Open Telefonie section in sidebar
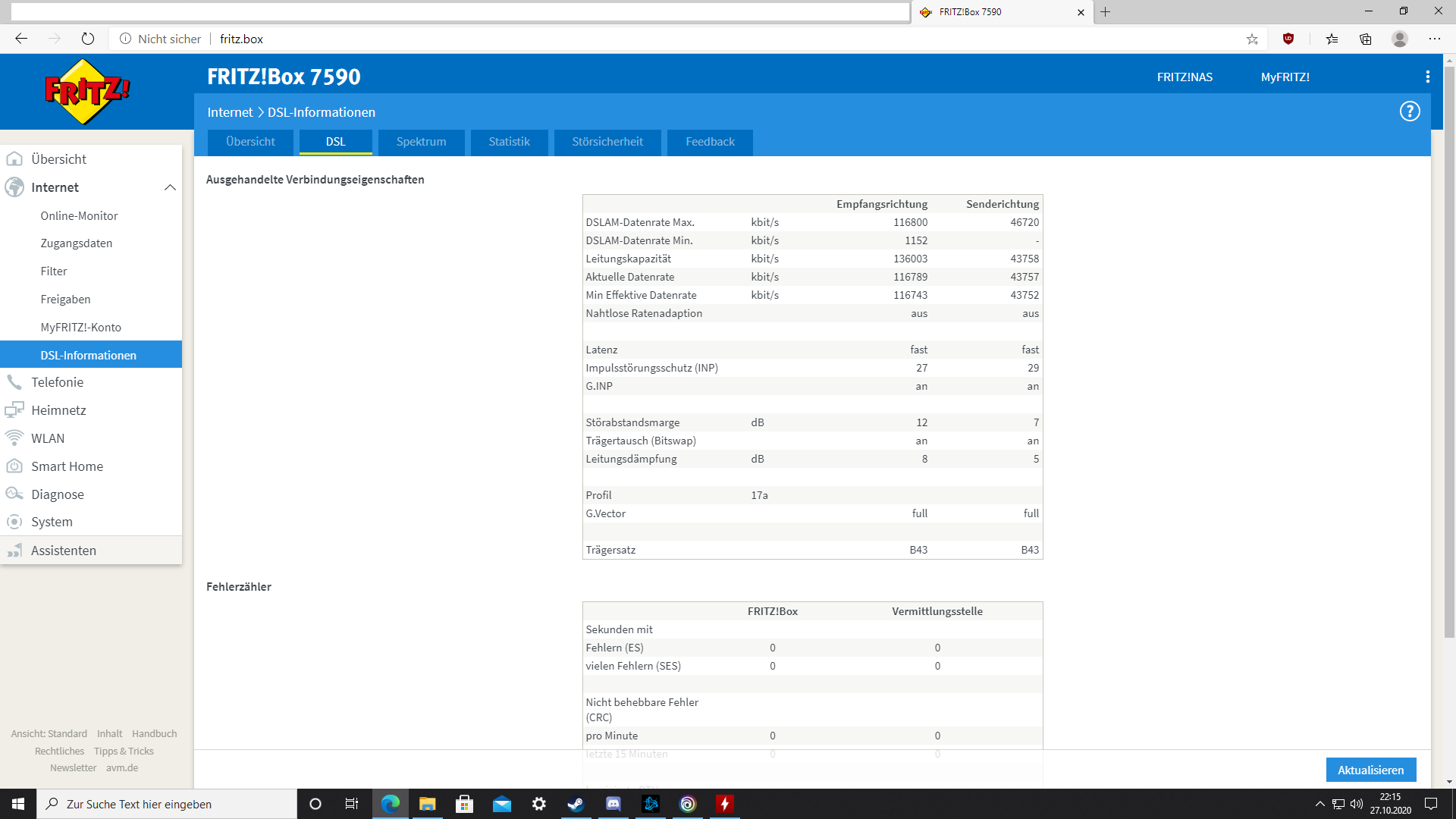The width and height of the screenshot is (1456, 819). point(57,382)
